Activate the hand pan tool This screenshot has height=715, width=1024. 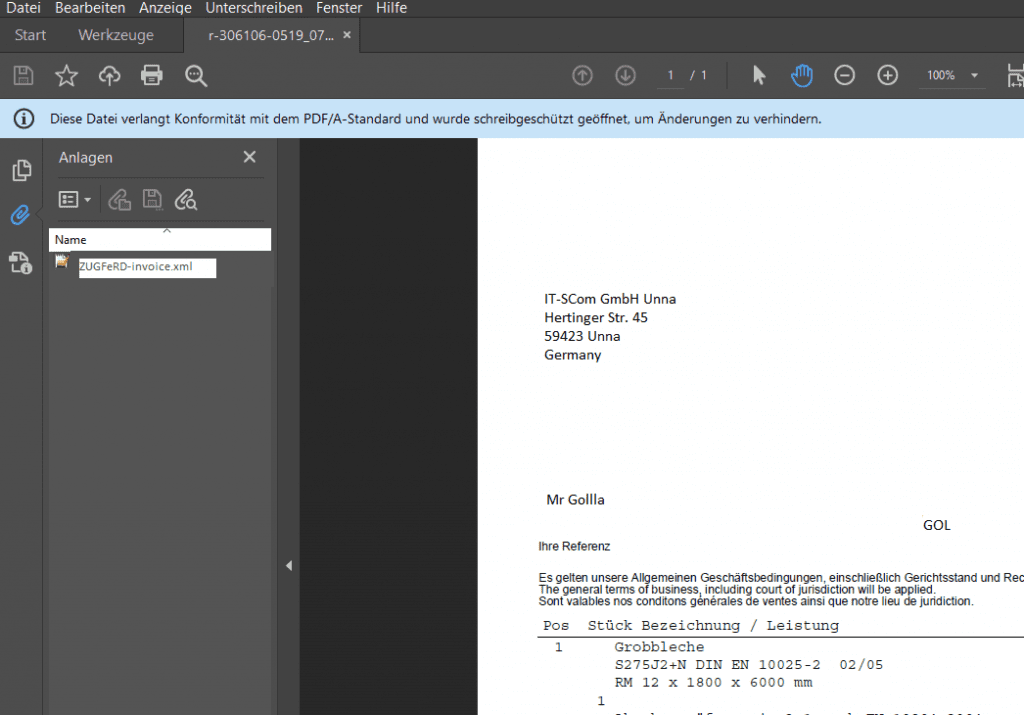802,76
